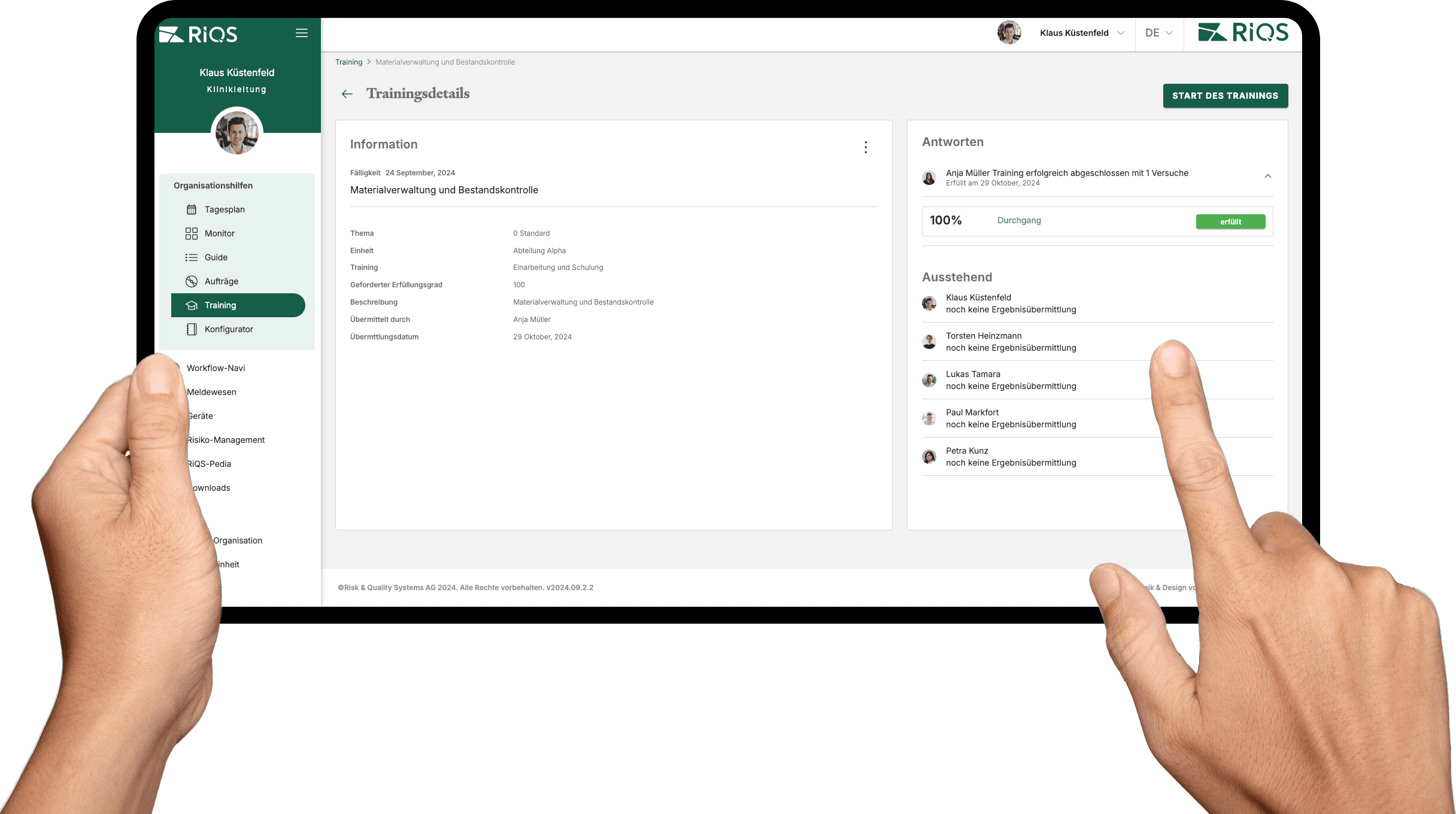Screen dimensions: 1456x814
Task: Click the Aufträge icon in sidebar
Action: coord(192,281)
